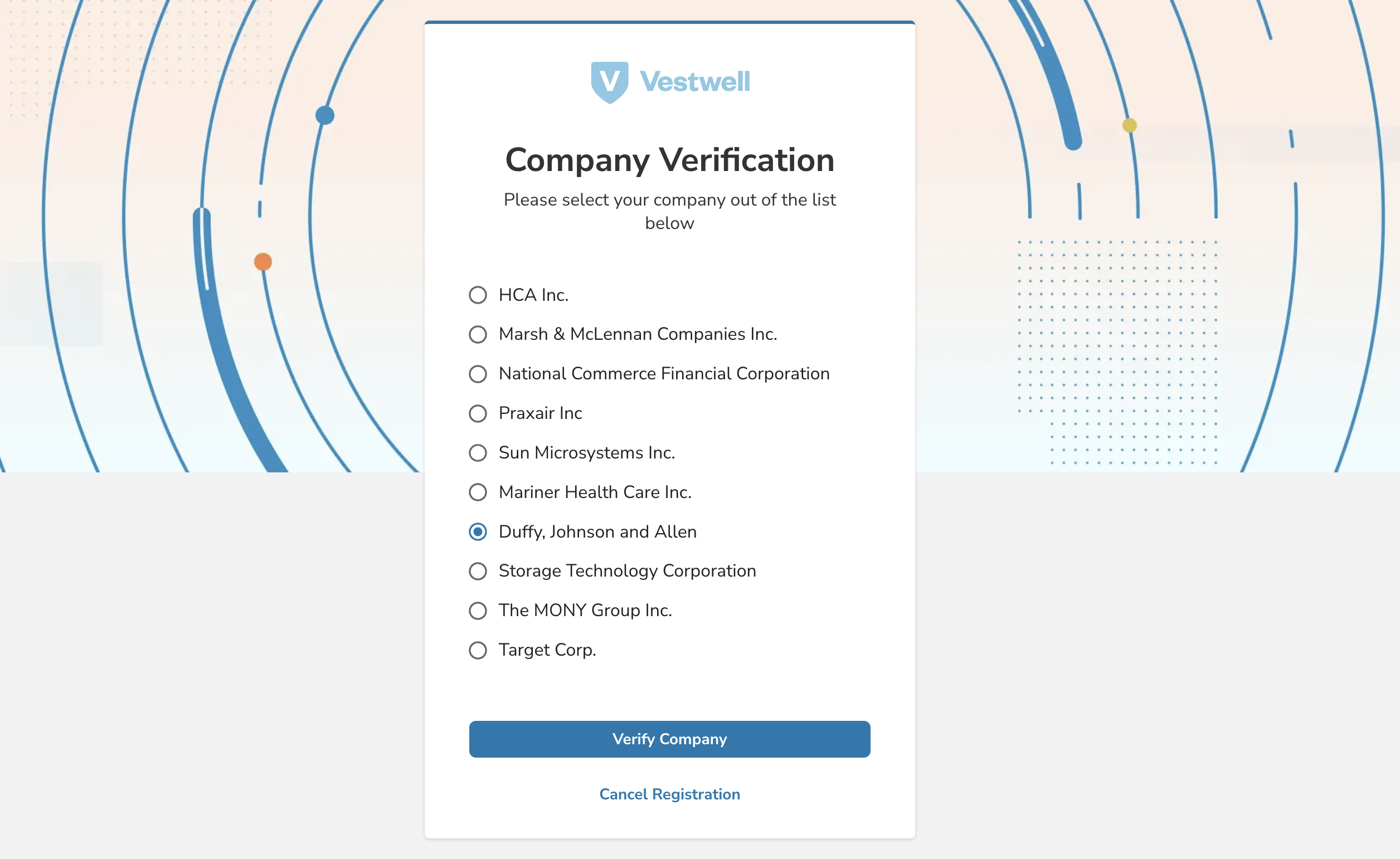Click the Vestwell wordmark text
The width and height of the screenshot is (1400, 859).
coord(694,81)
